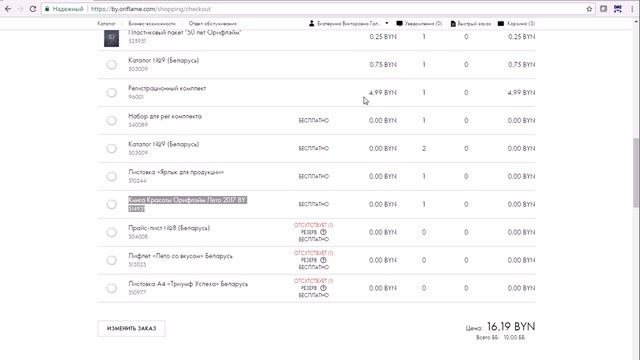Click the circle beside paid Каталог №9 (0.75 BYN)

111,64
